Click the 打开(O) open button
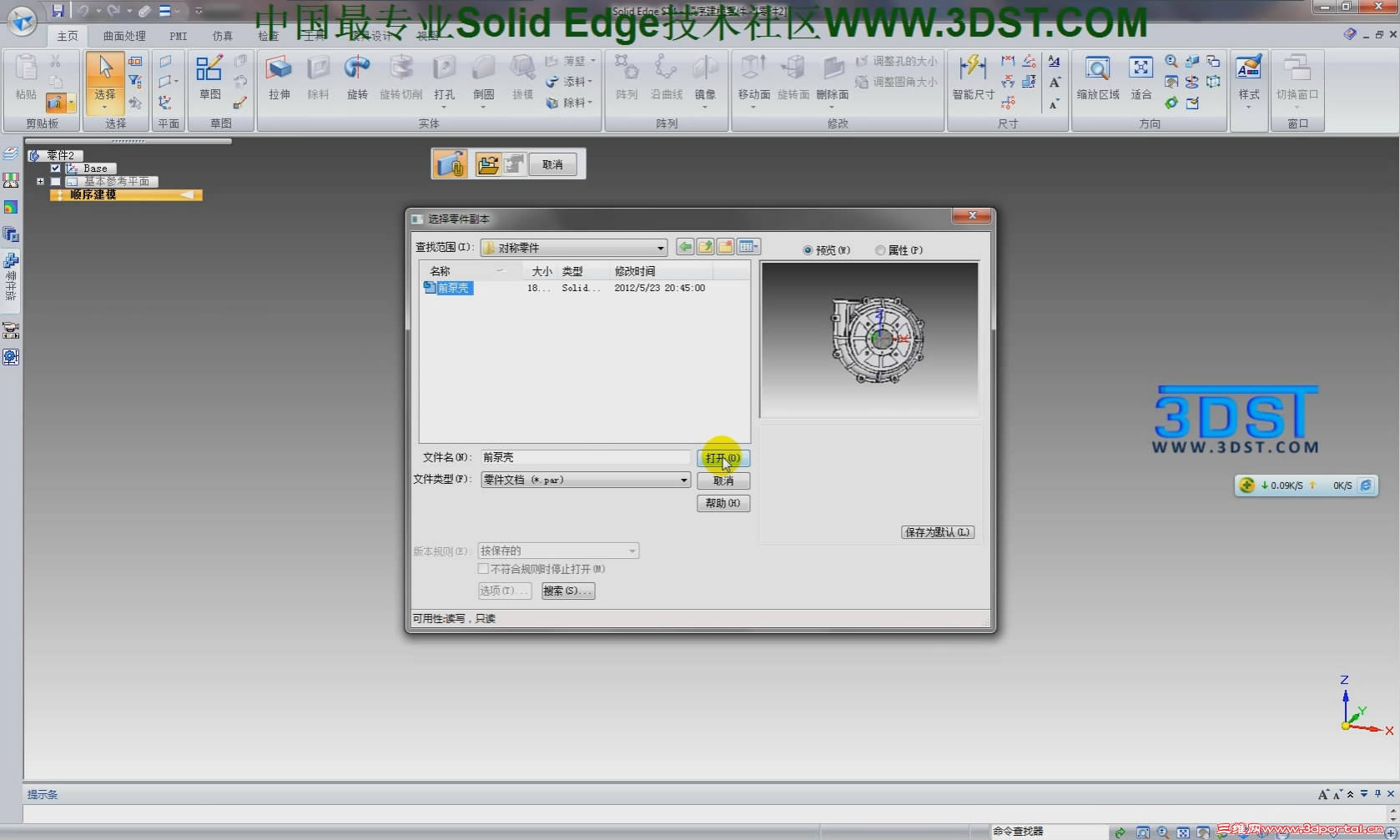The width and height of the screenshot is (1400, 840). pyautogui.click(x=723, y=457)
